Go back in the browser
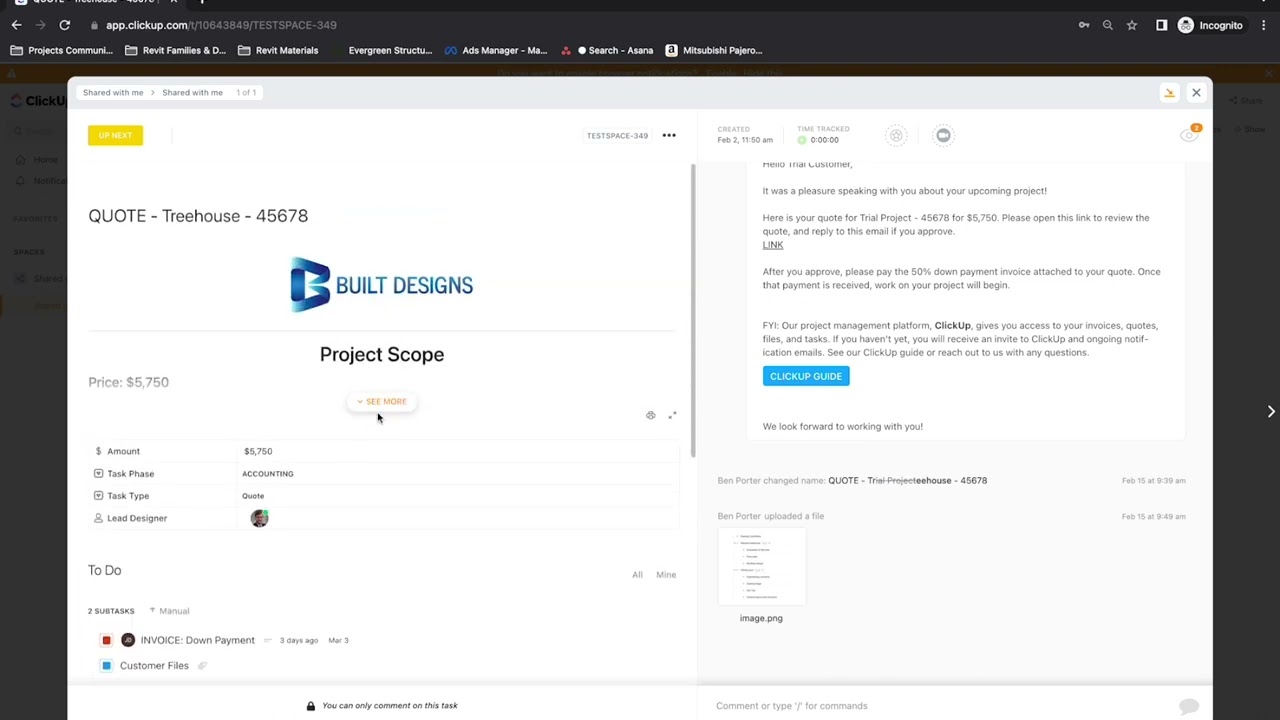The height and width of the screenshot is (720, 1280). (x=16, y=25)
